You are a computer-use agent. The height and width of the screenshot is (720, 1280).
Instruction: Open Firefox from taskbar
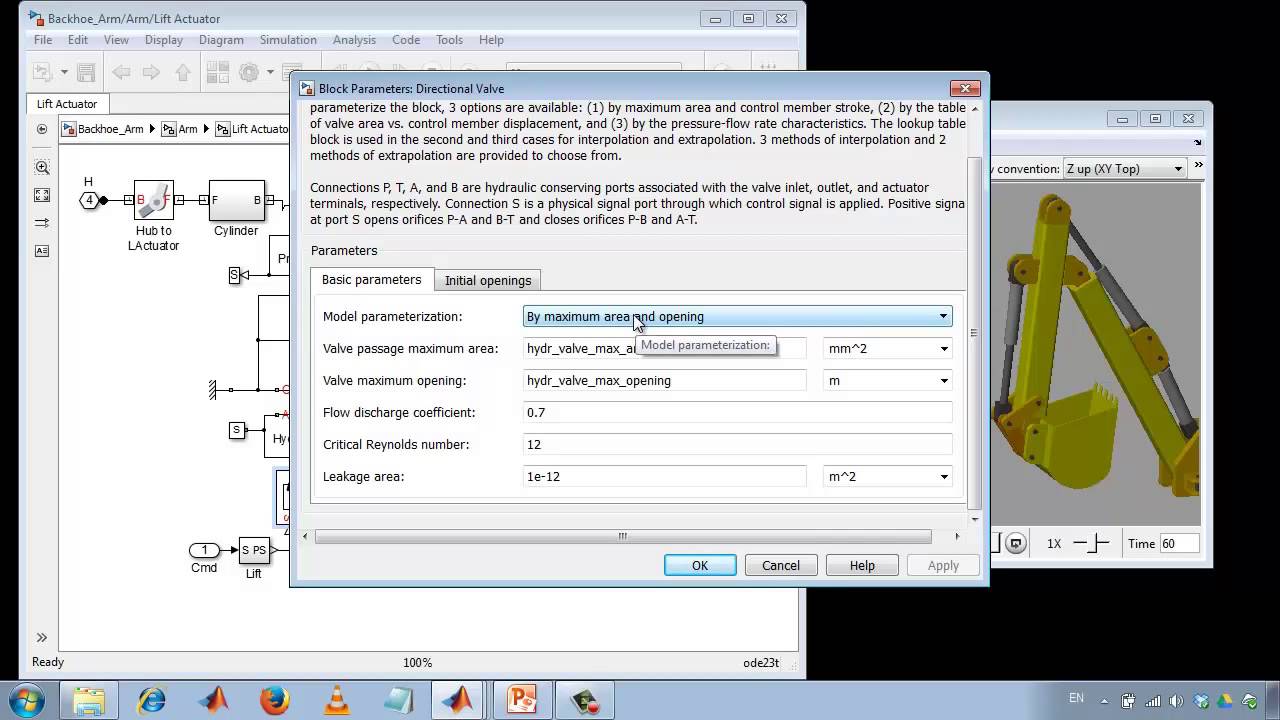click(275, 700)
